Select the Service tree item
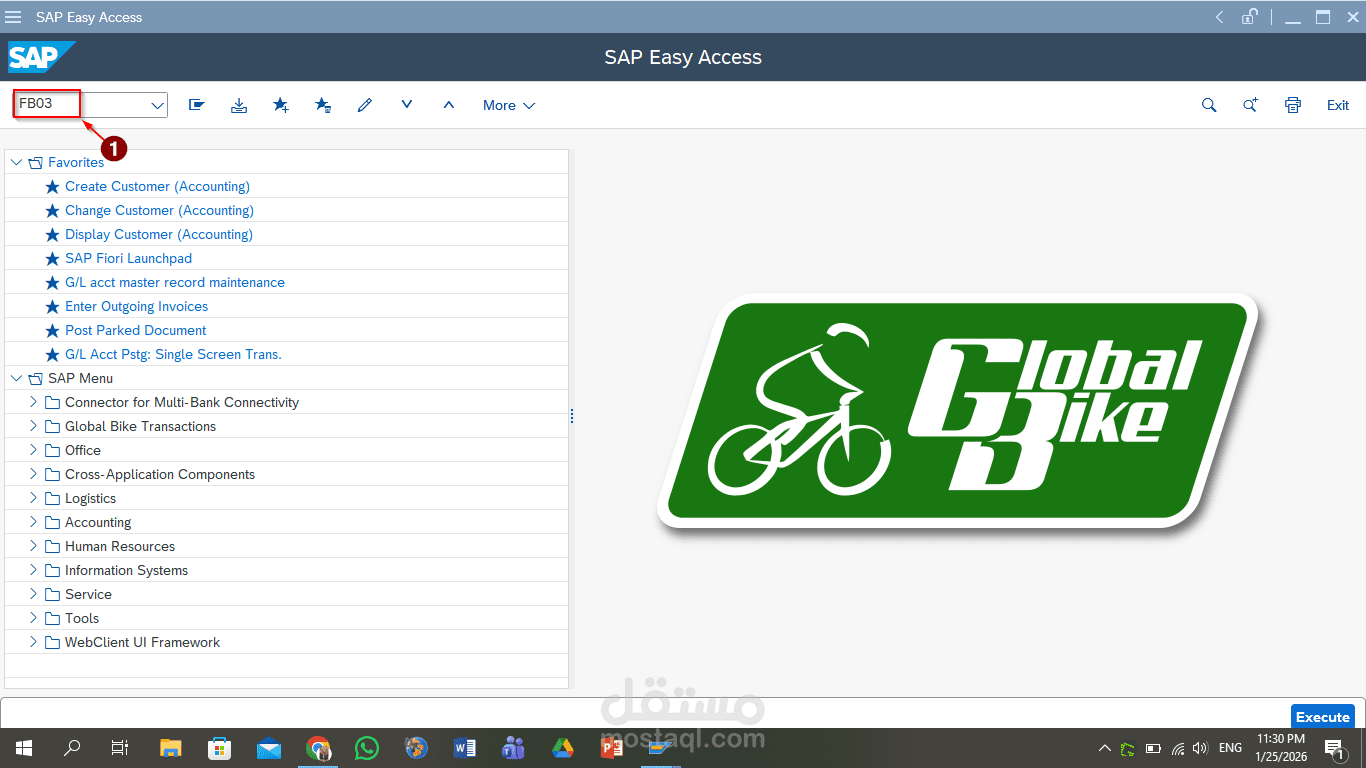 88,594
